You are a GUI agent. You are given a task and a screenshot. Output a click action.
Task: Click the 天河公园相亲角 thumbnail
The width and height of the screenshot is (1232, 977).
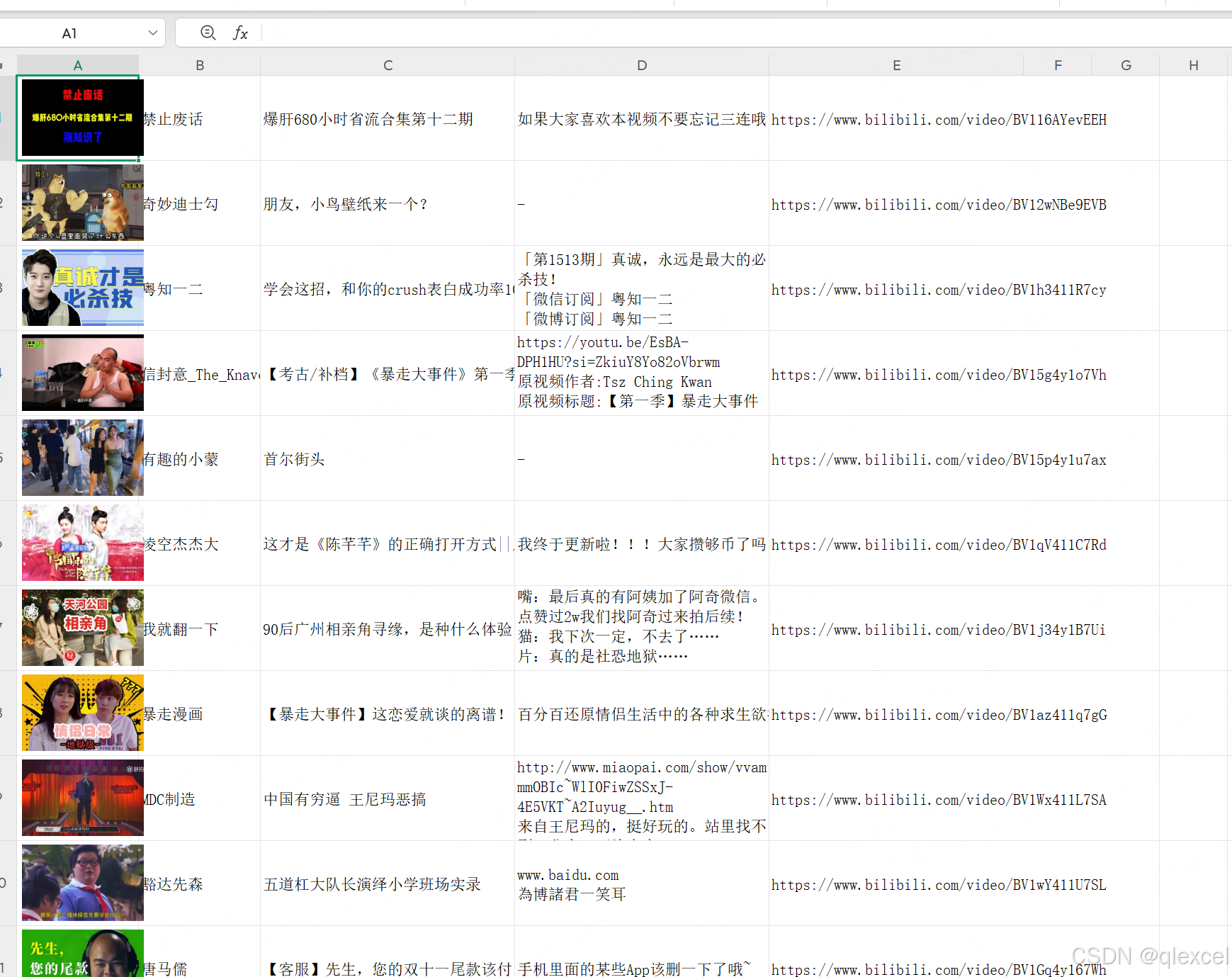click(x=82, y=628)
